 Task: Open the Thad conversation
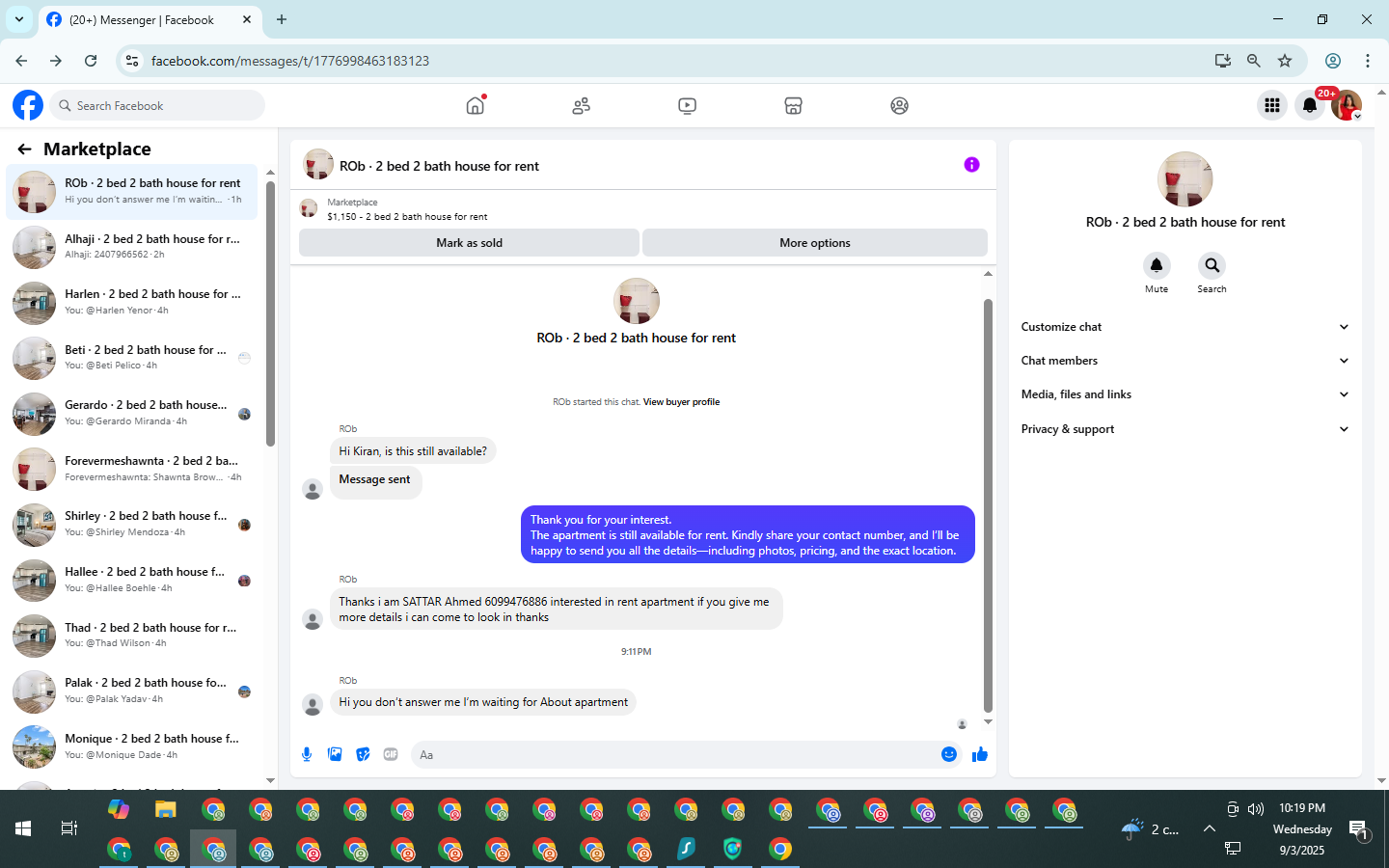[x=132, y=636]
